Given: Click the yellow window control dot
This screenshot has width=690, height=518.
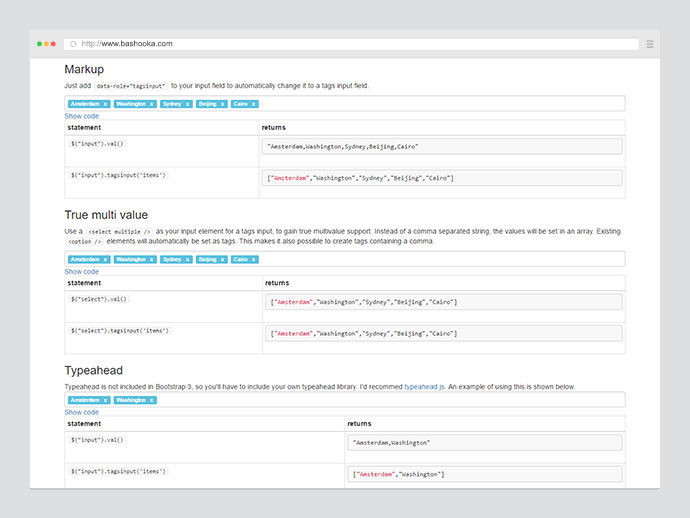Looking at the screenshot, I should [x=46, y=44].
